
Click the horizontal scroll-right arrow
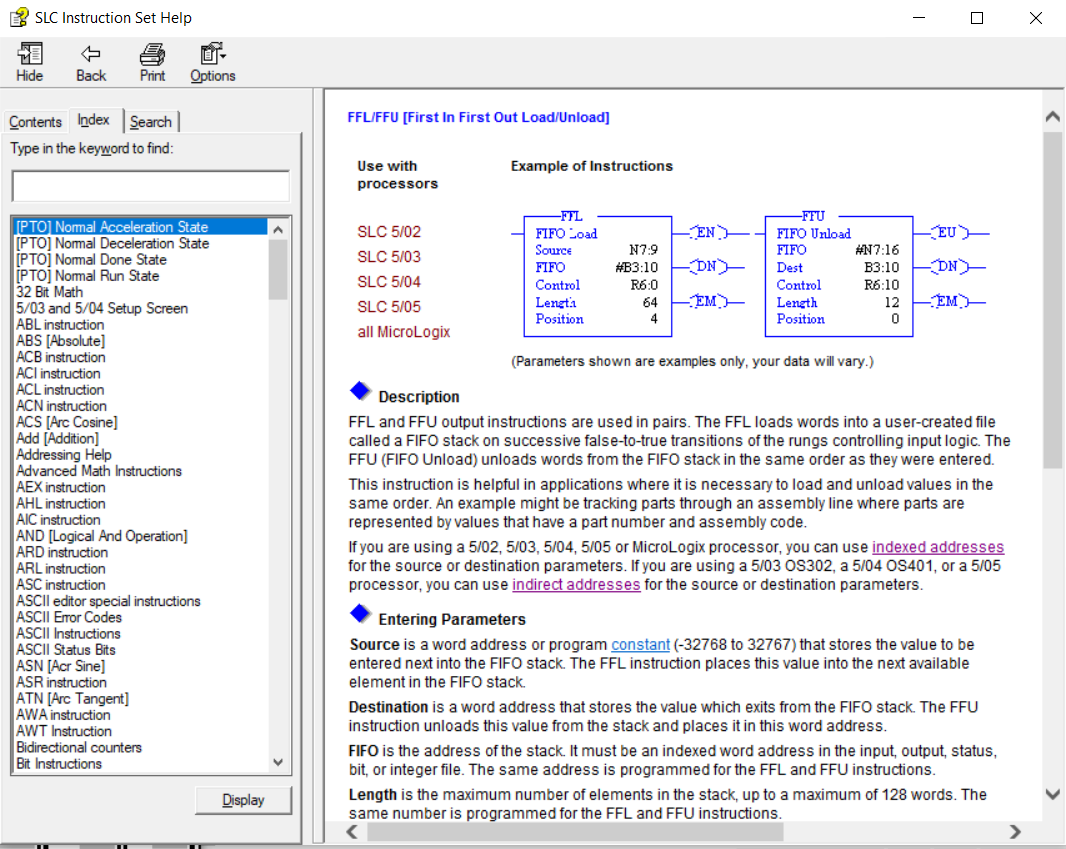(x=1014, y=831)
